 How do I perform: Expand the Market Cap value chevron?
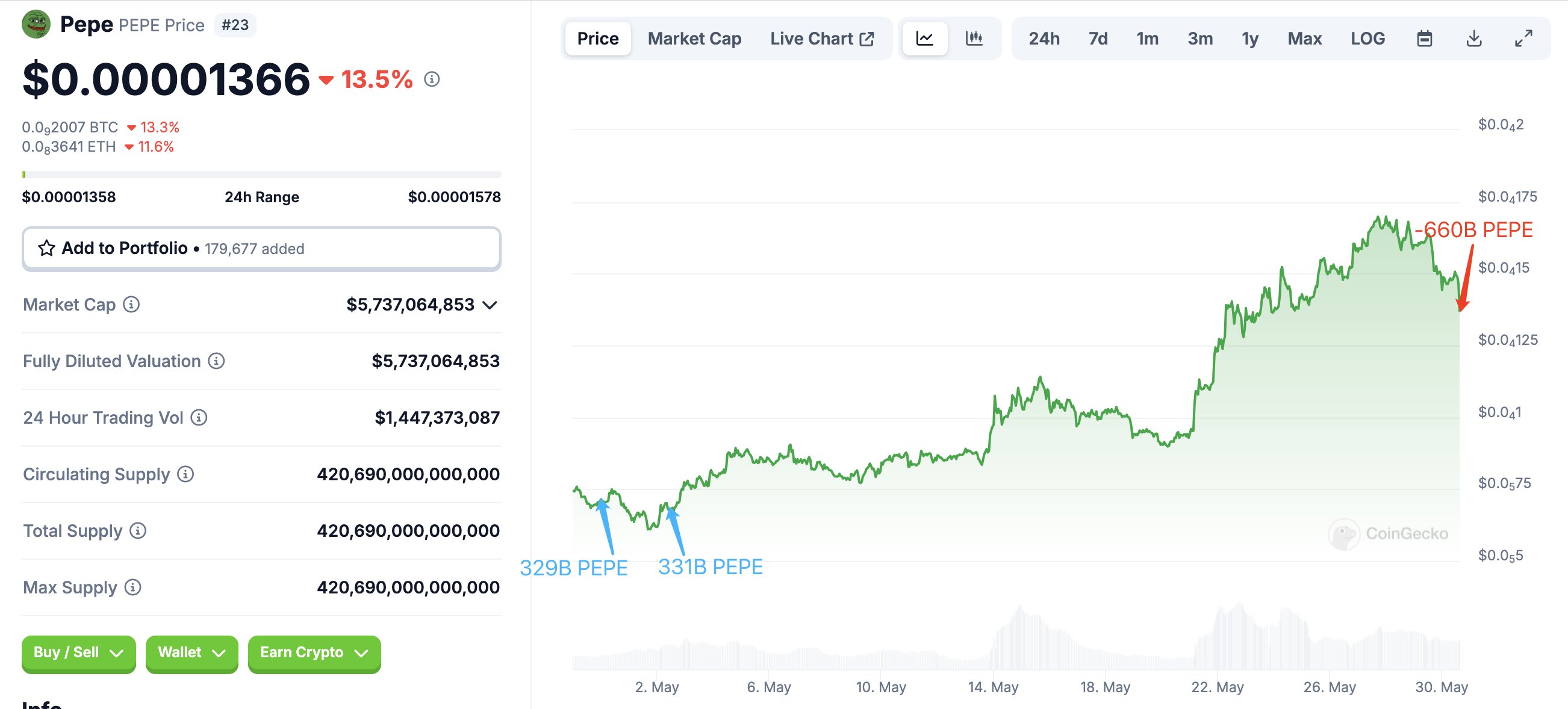pos(490,305)
